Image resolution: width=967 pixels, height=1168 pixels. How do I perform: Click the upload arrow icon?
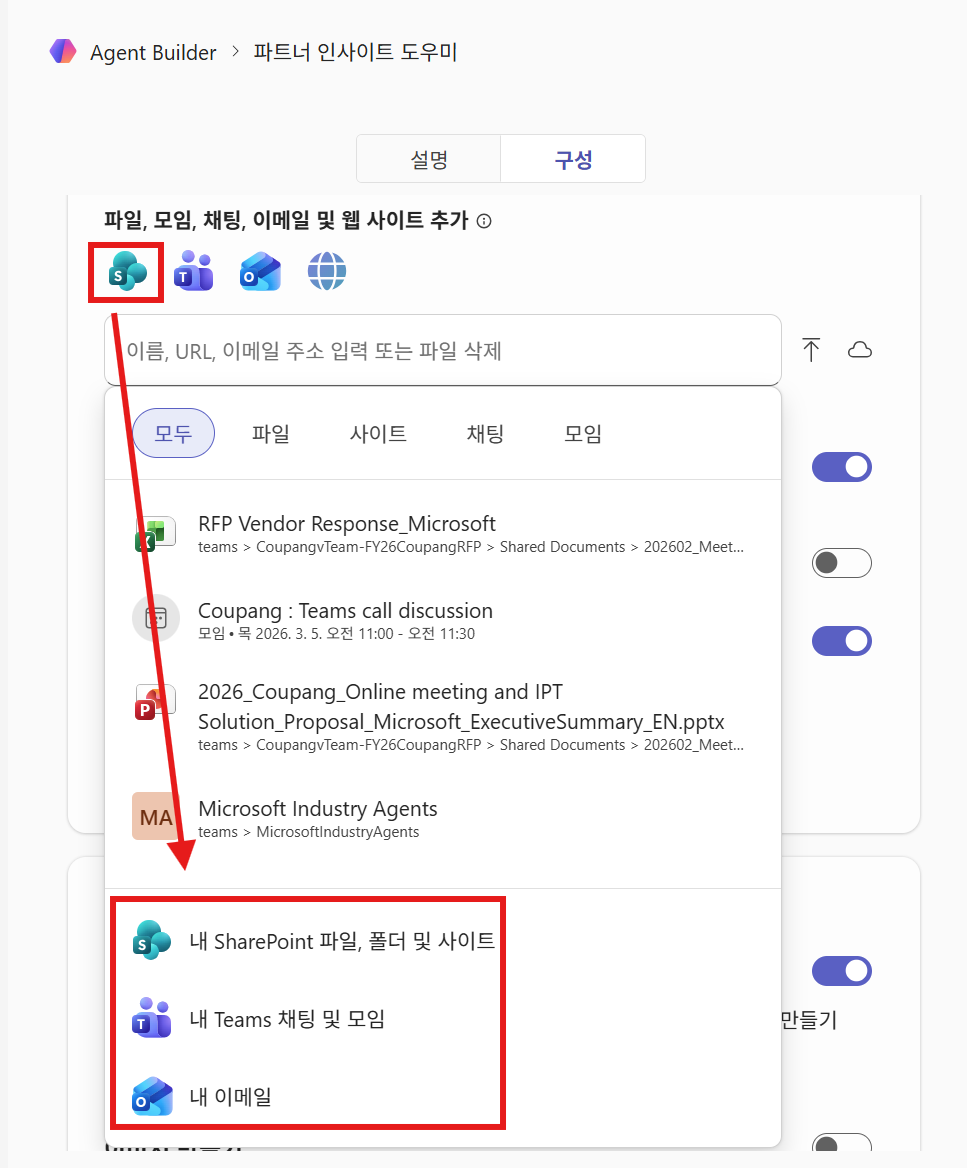(811, 349)
